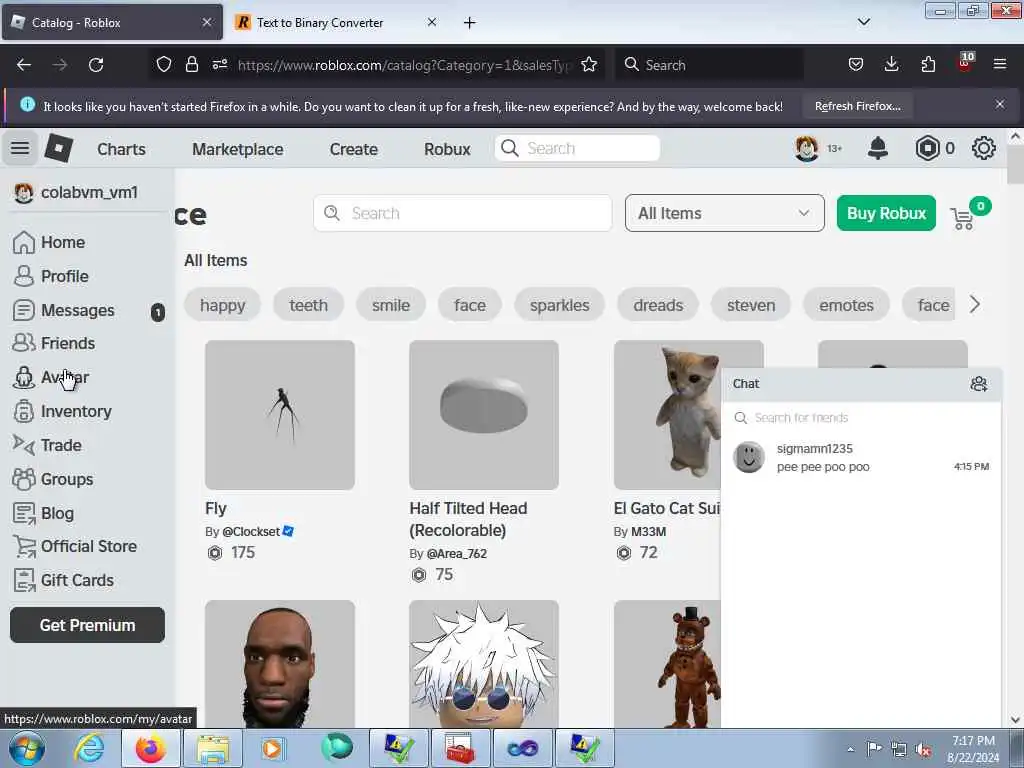Open the Roblox hamburger navigation menu

point(20,148)
